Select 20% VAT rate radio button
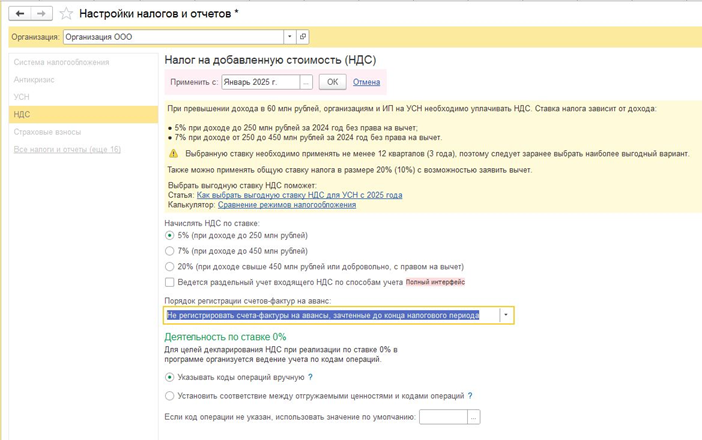Screen dimensions: 702x440 (x=169, y=267)
